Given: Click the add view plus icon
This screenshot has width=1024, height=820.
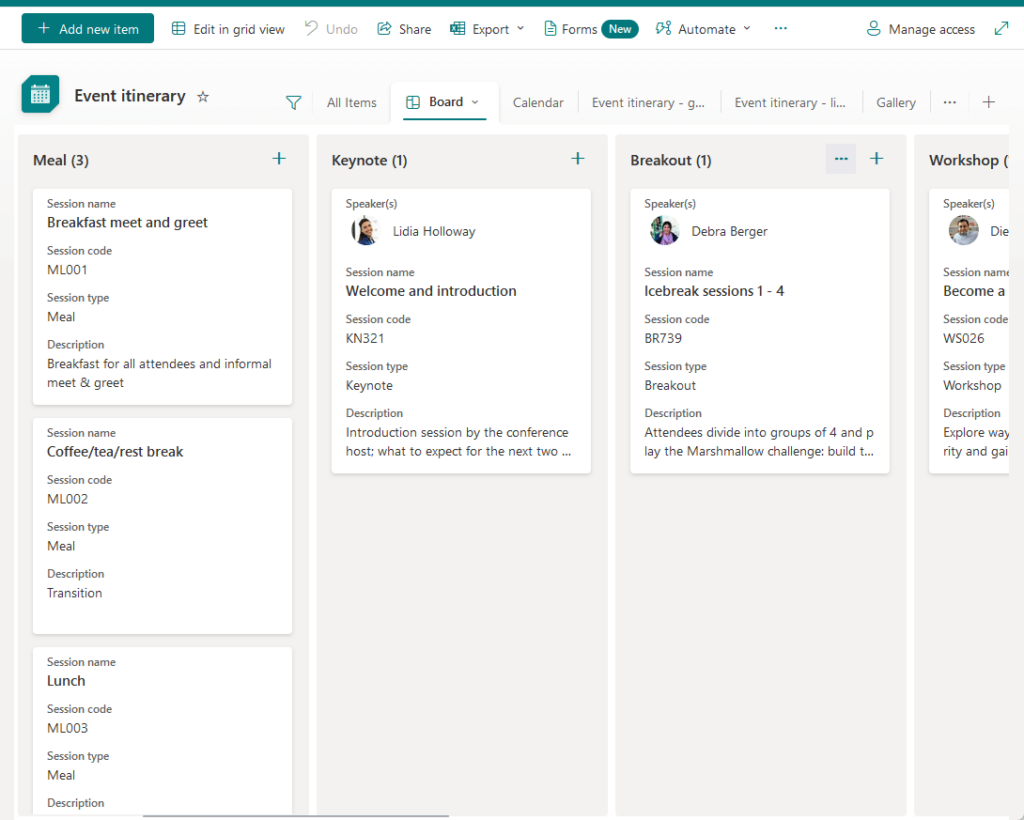Looking at the screenshot, I should click(x=989, y=102).
